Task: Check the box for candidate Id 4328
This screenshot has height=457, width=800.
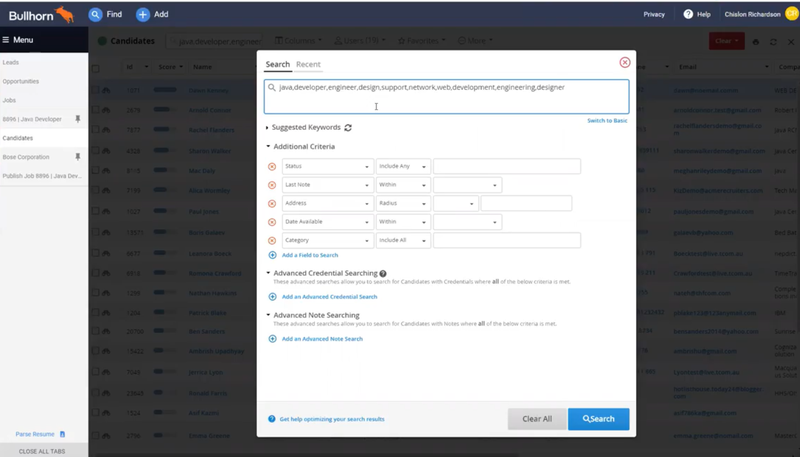Action: click(95, 150)
